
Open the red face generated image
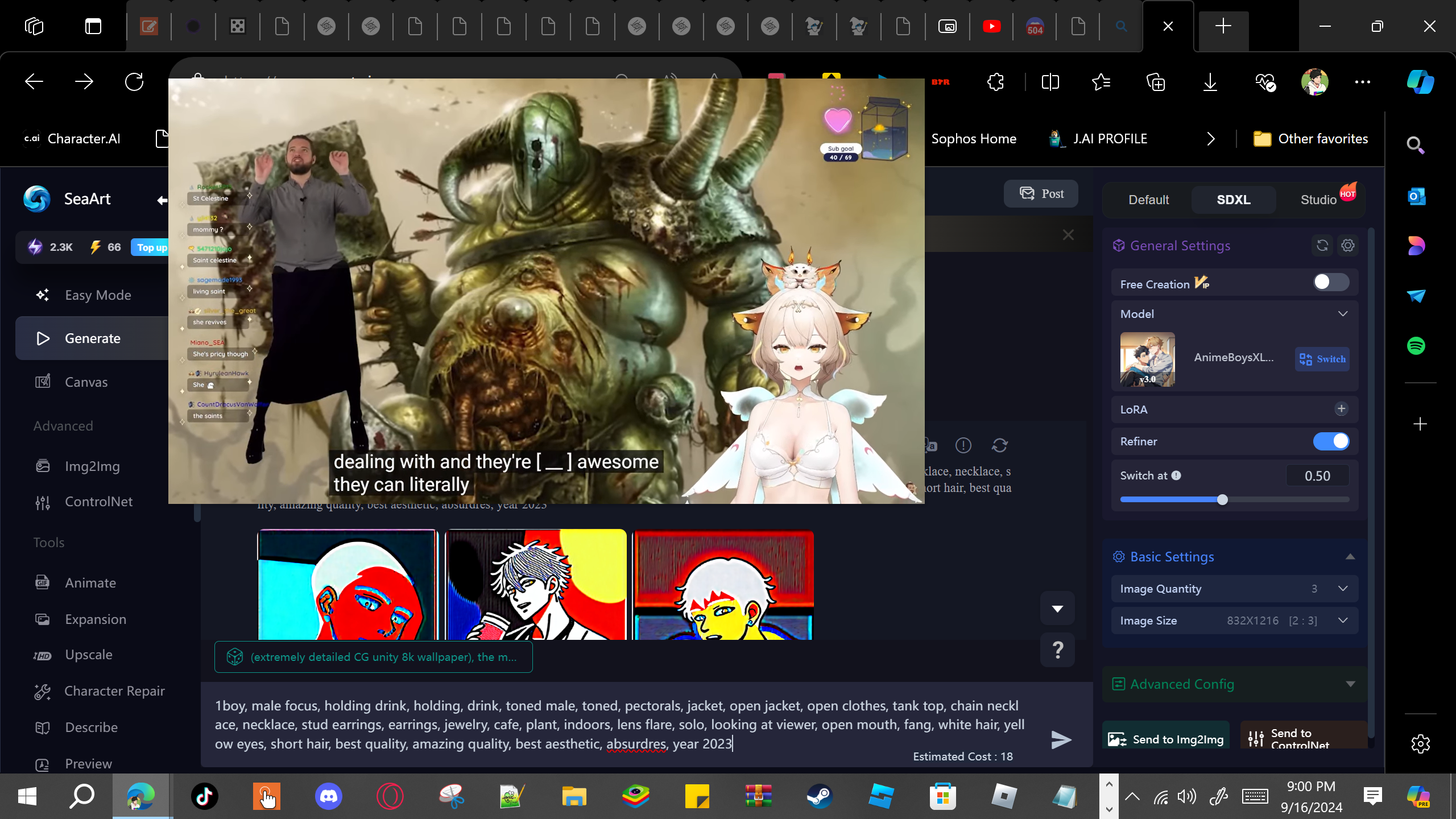[x=348, y=584]
